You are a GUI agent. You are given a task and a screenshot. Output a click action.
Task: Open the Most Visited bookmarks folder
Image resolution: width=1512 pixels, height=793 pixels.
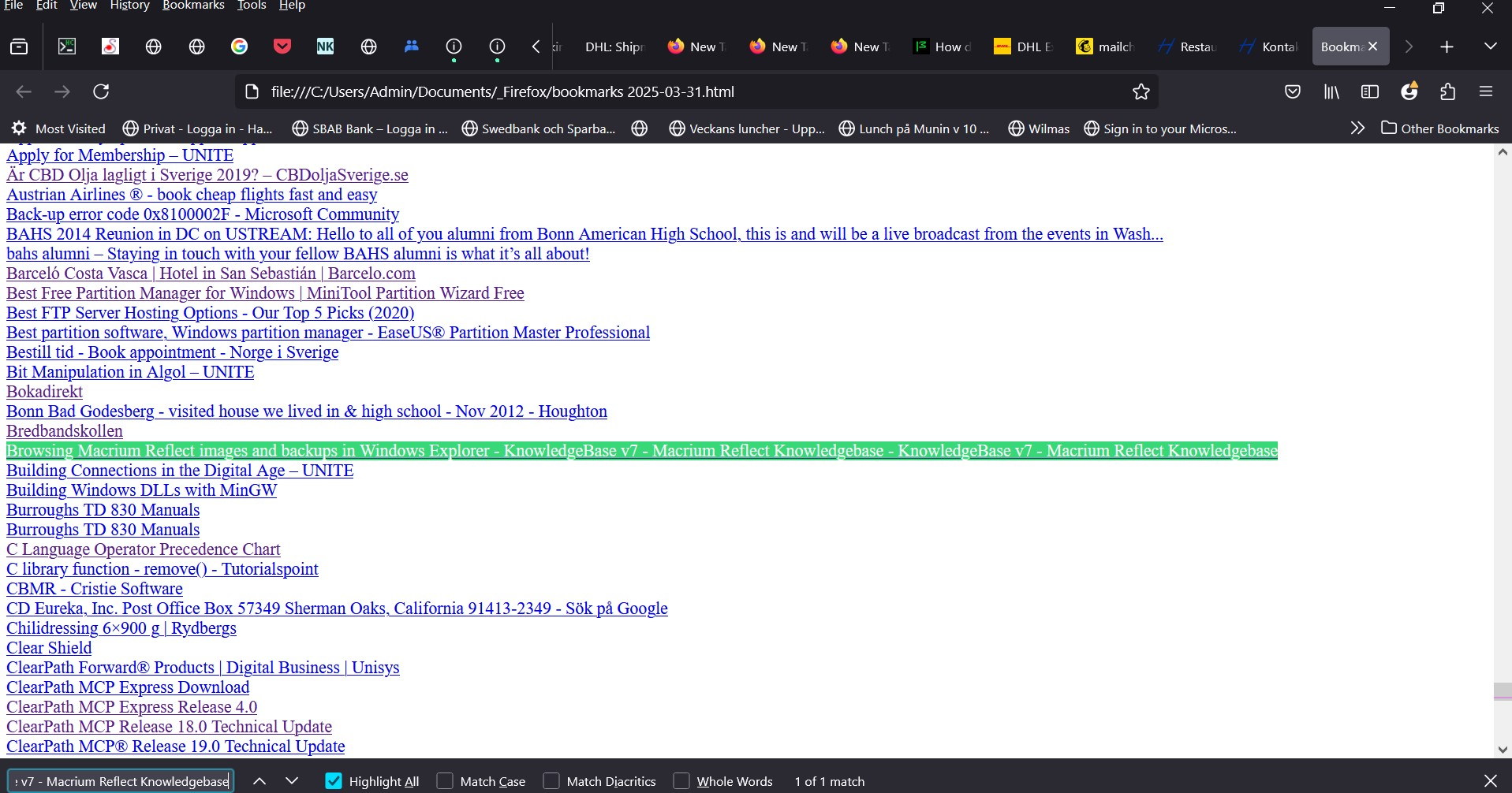(58, 128)
